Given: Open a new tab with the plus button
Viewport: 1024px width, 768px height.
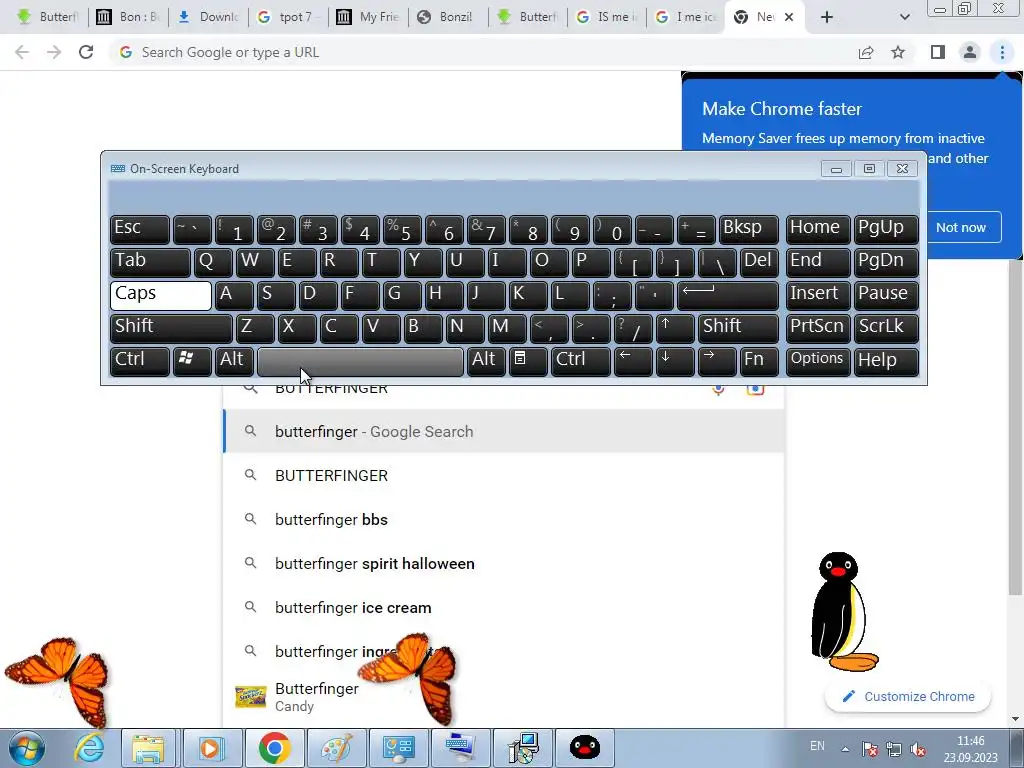Looking at the screenshot, I should coord(827,17).
